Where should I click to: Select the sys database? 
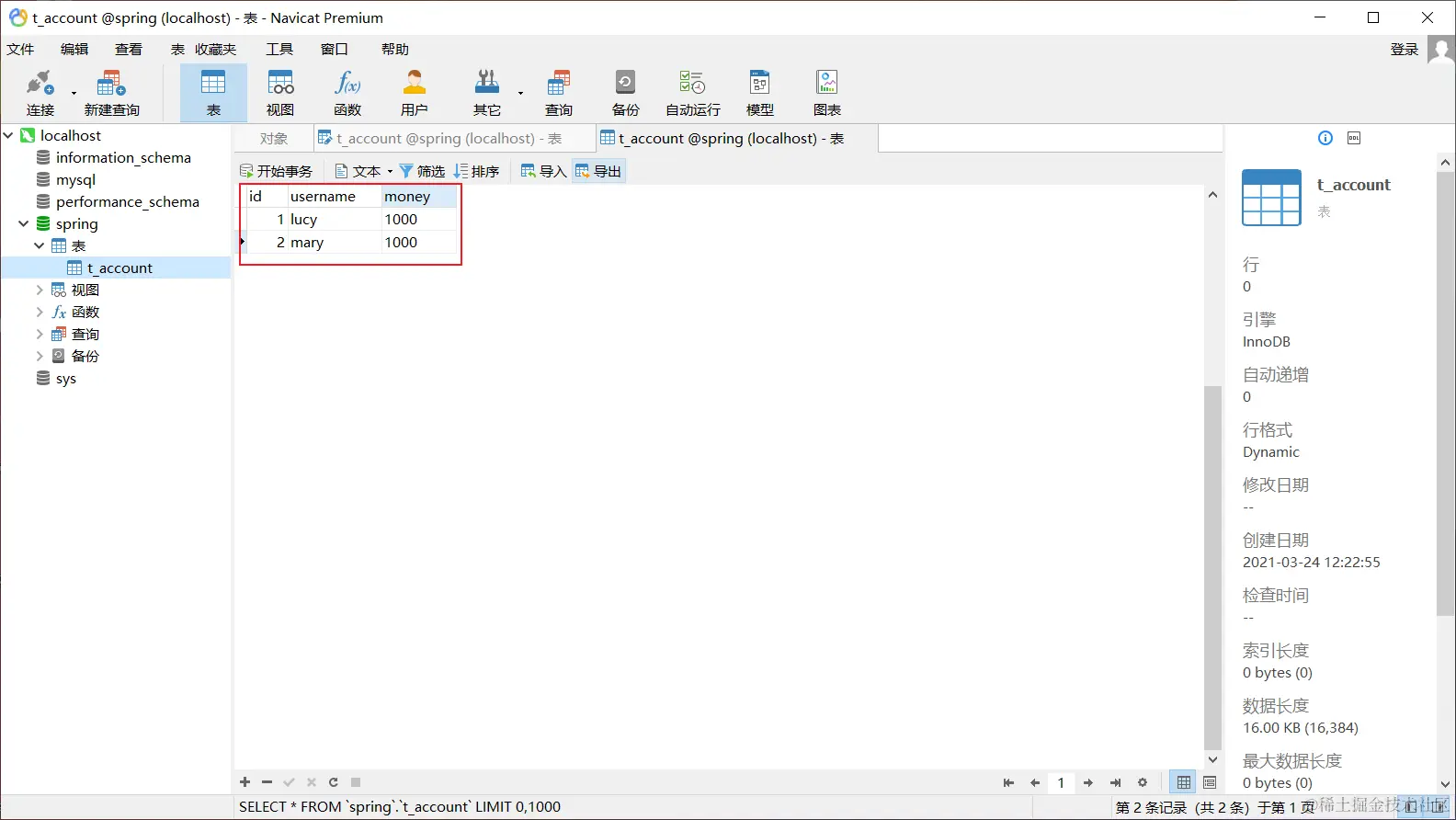66,378
